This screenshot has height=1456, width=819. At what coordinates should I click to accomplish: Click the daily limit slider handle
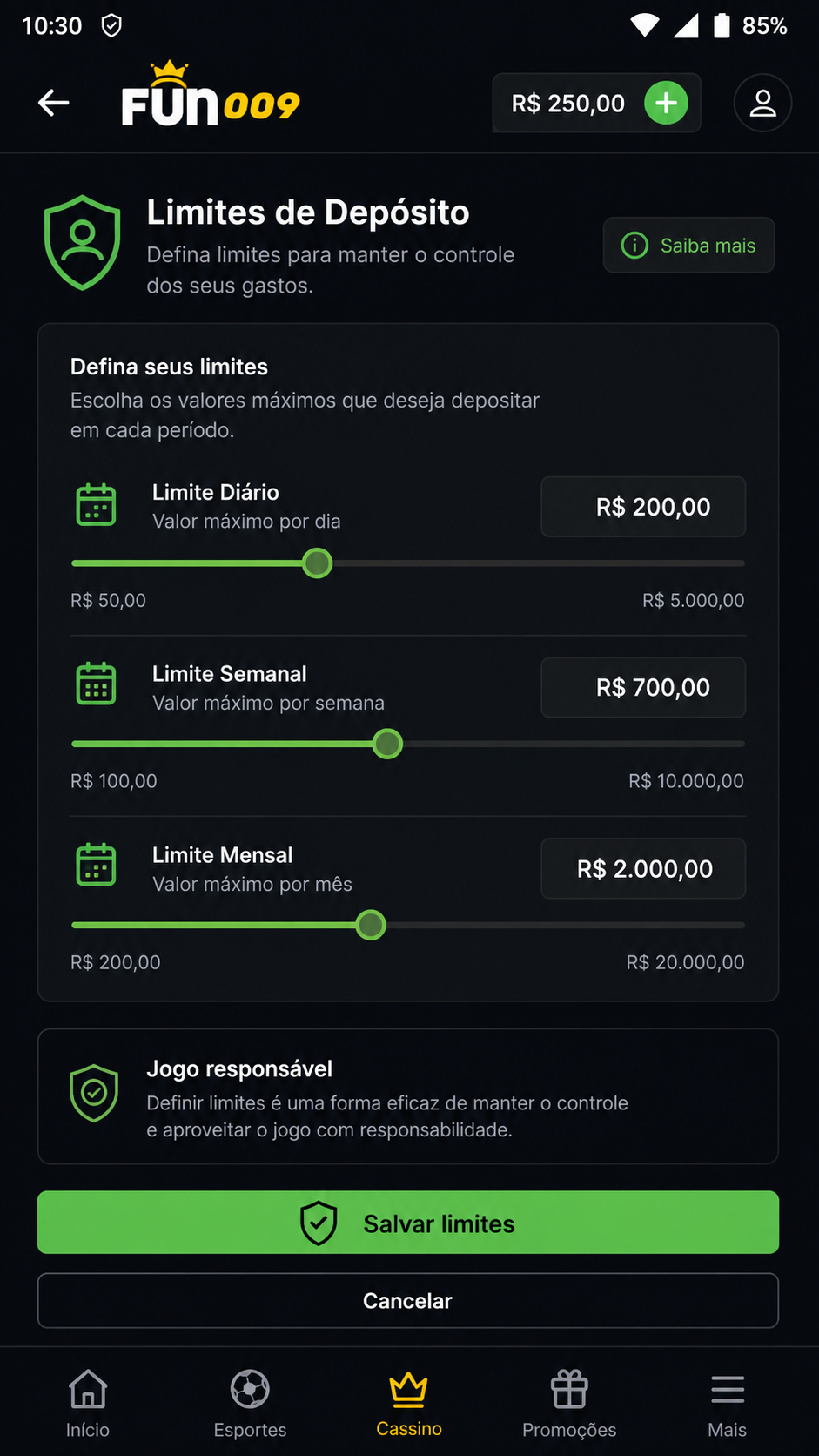coord(318,563)
